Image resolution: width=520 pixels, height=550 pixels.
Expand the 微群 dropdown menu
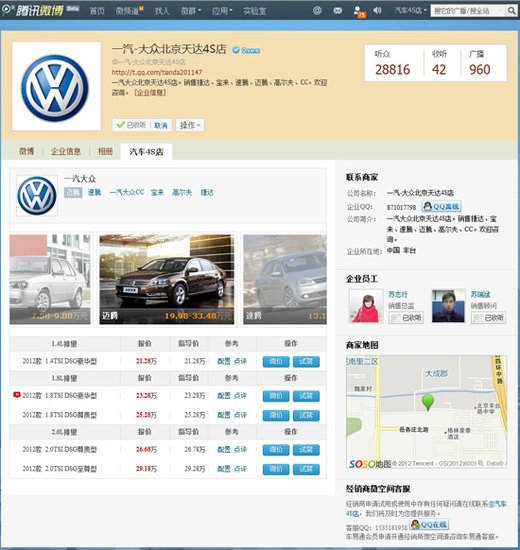click(x=191, y=11)
